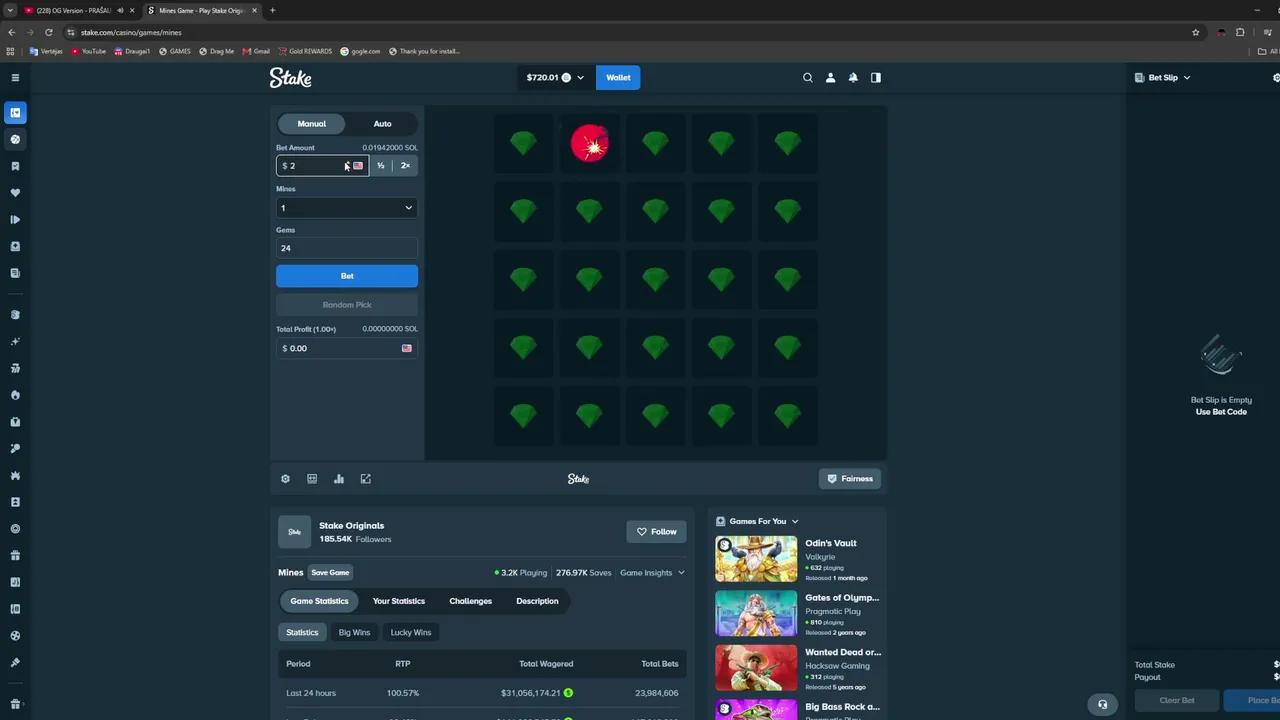Toggle the currency flag in Bet Amount field
The width and height of the screenshot is (1280, 720).
[358, 166]
